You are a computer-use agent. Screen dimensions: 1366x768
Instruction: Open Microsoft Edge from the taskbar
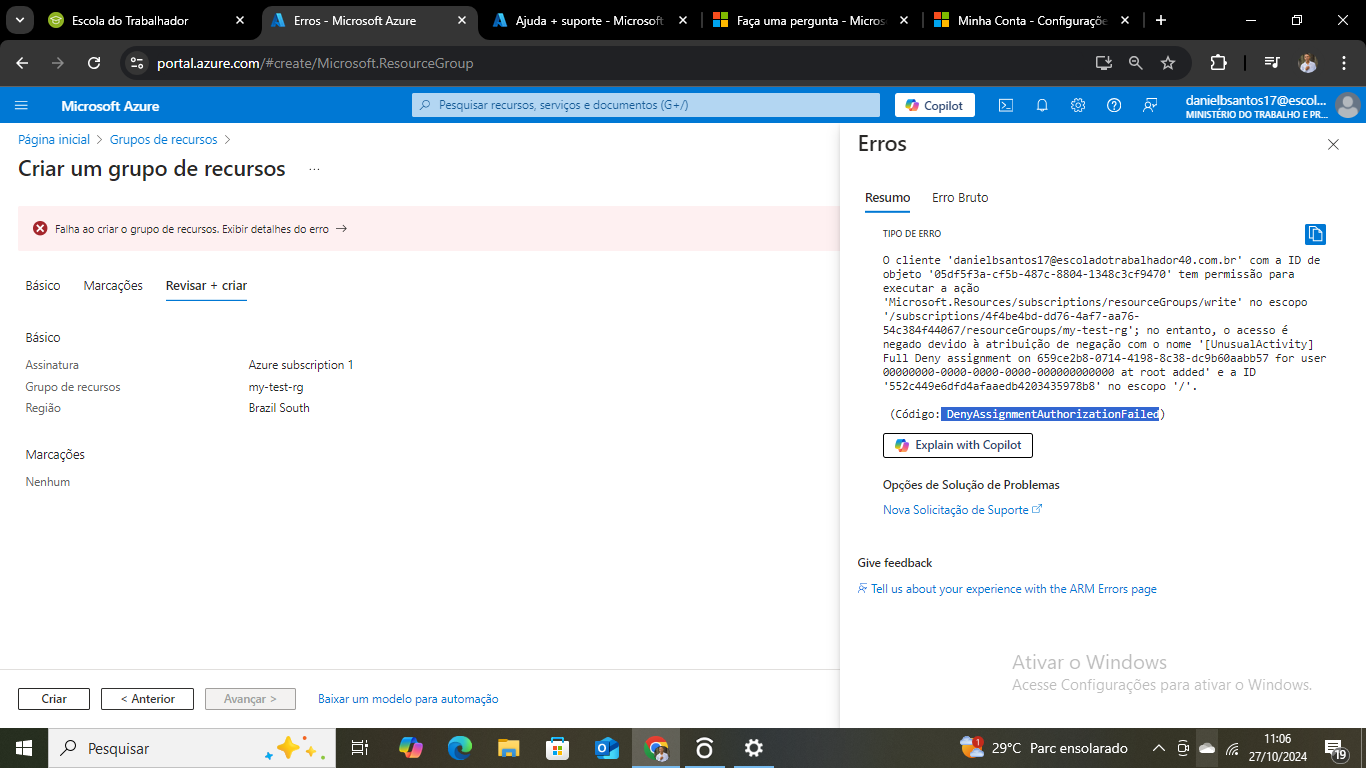(459, 748)
